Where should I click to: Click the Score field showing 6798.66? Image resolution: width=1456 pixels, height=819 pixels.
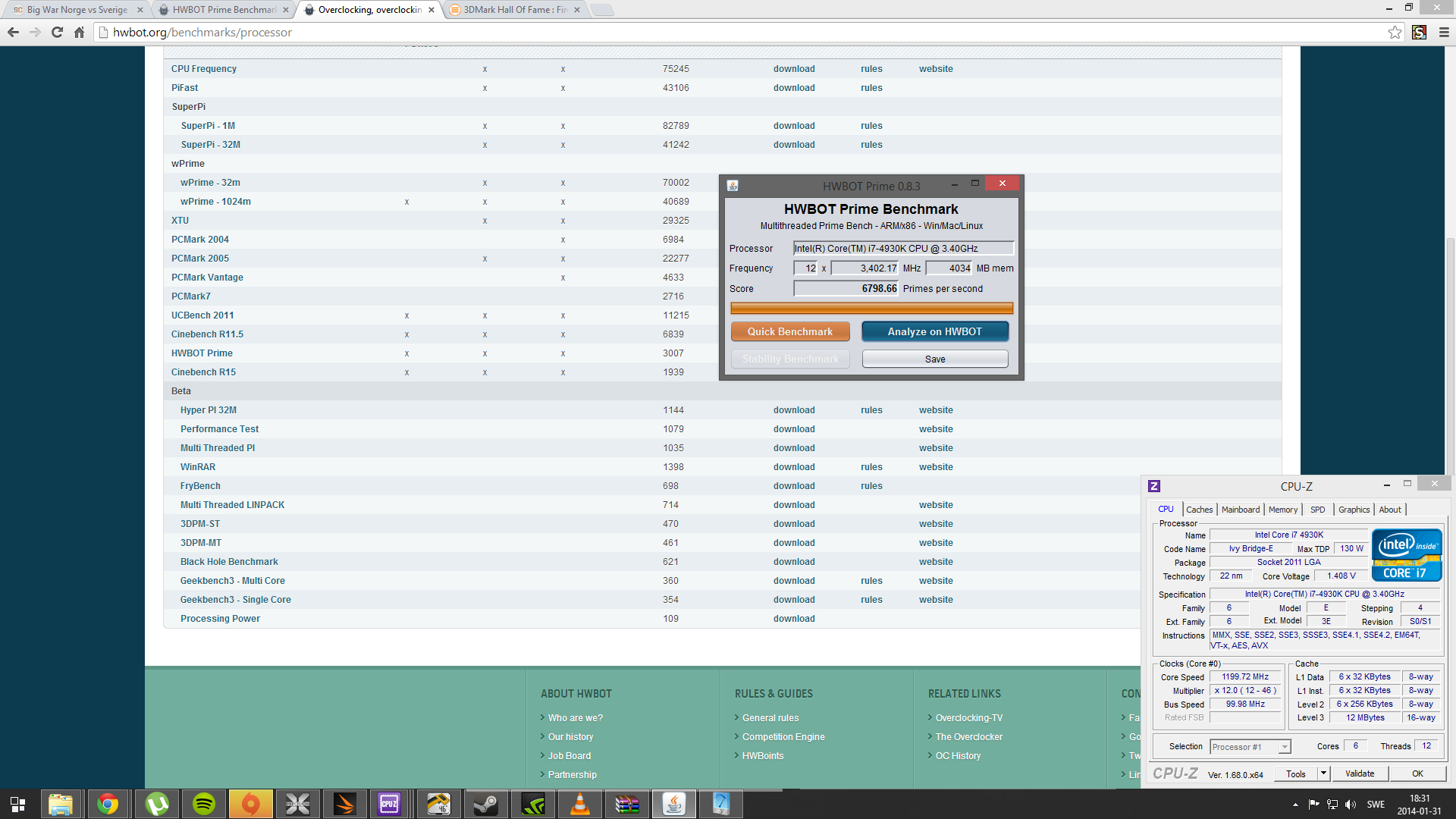point(846,288)
